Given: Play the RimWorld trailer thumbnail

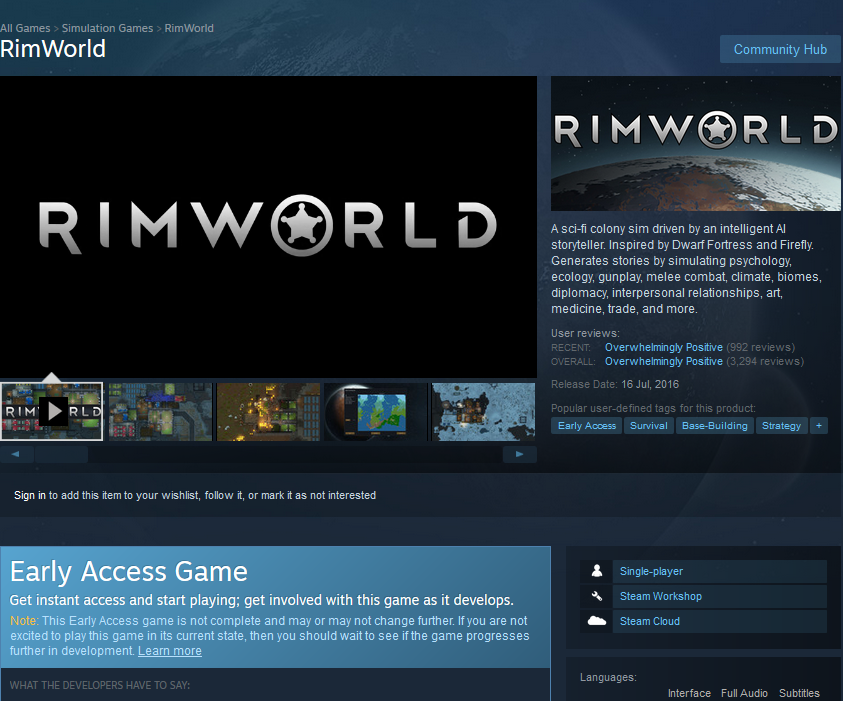Looking at the screenshot, I should pyautogui.click(x=52, y=412).
